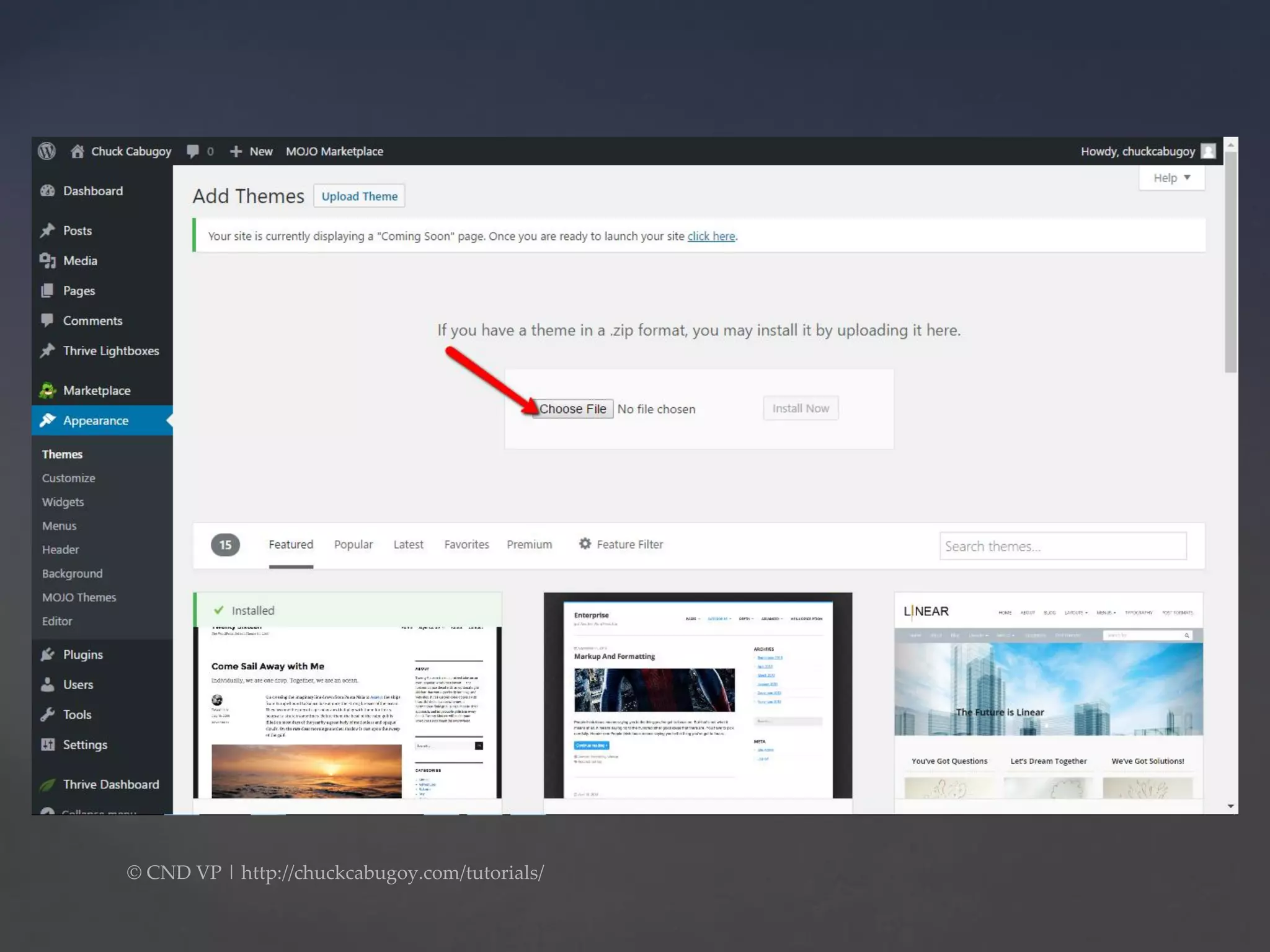The width and height of the screenshot is (1270, 952).
Task: Click the user avatar icon
Action: (x=1208, y=151)
